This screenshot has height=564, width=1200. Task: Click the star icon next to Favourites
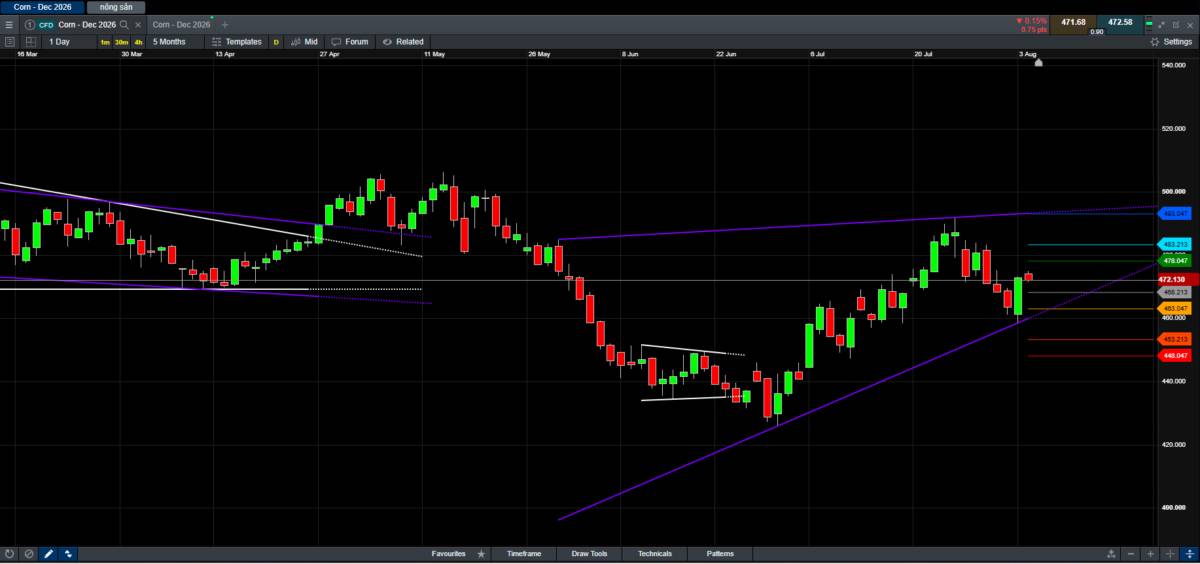click(x=481, y=553)
